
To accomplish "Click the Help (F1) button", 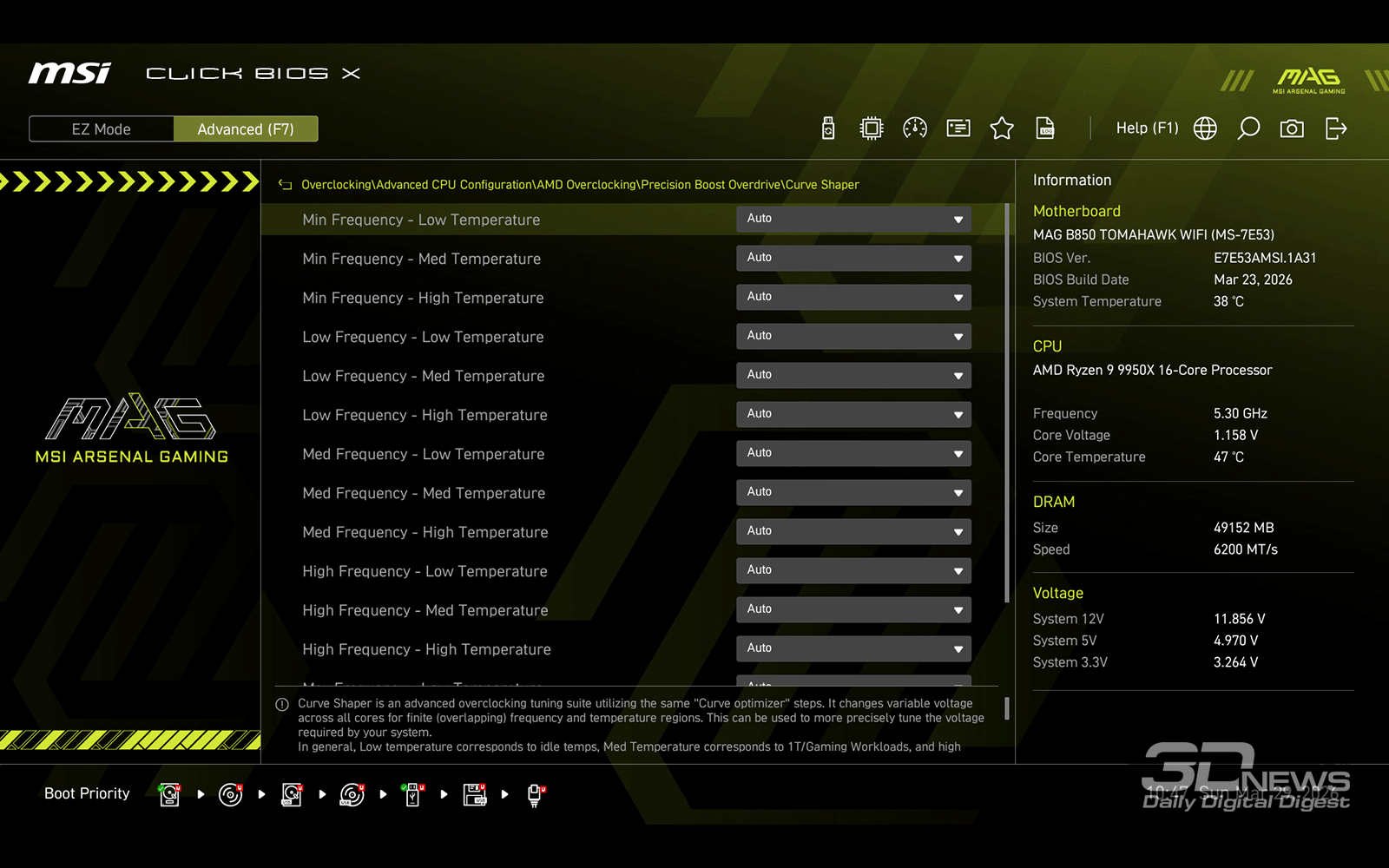I will click(x=1147, y=128).
